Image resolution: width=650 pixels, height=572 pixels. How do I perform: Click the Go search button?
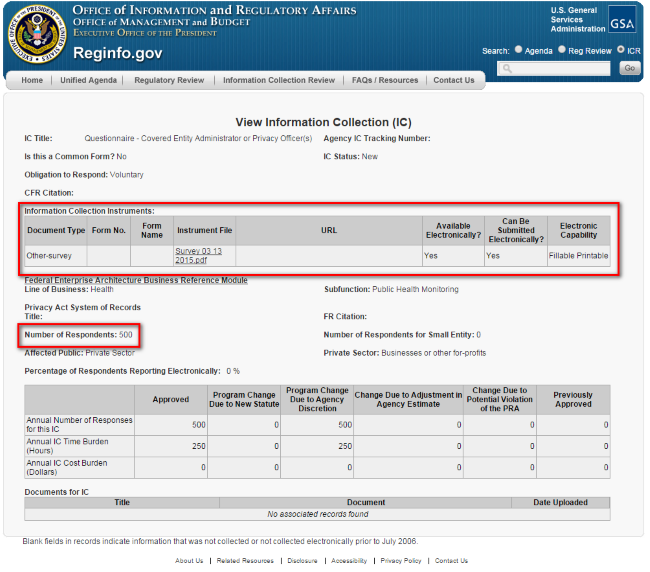pyautogui.click(x=630, y=68)
